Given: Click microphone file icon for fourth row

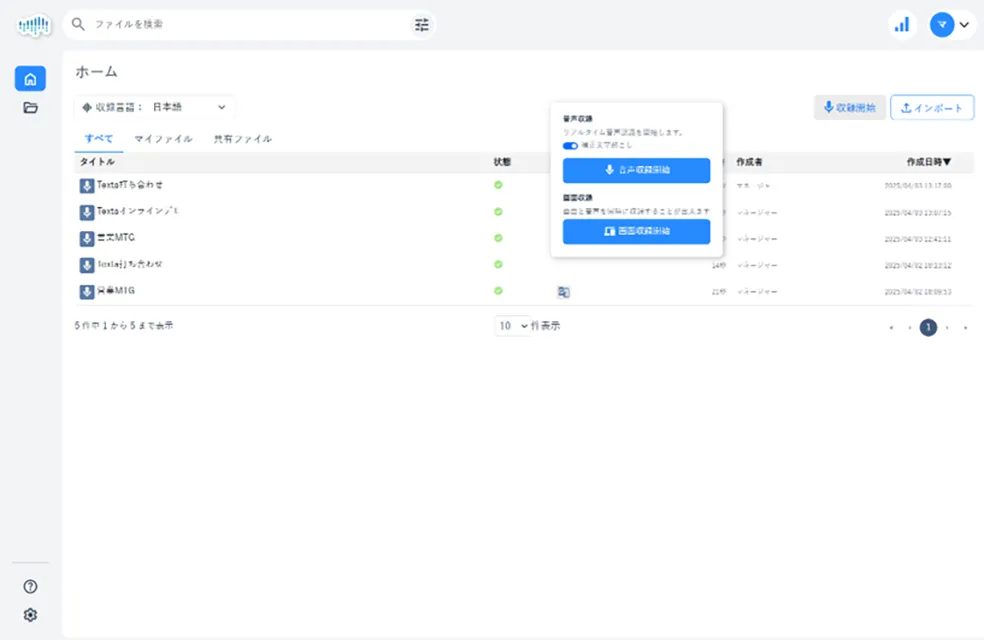Looking at the screenshot, I should [x=87, y=265].
